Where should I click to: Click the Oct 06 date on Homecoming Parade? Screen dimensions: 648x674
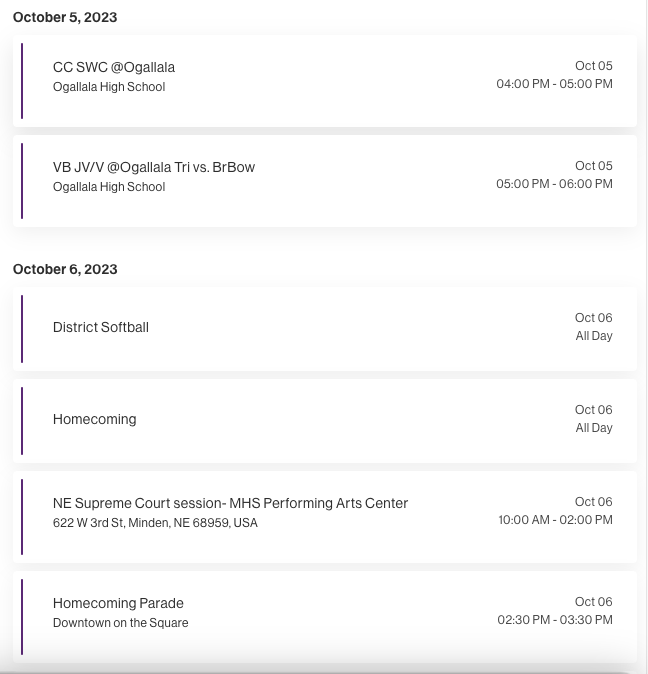click(593, 602)
